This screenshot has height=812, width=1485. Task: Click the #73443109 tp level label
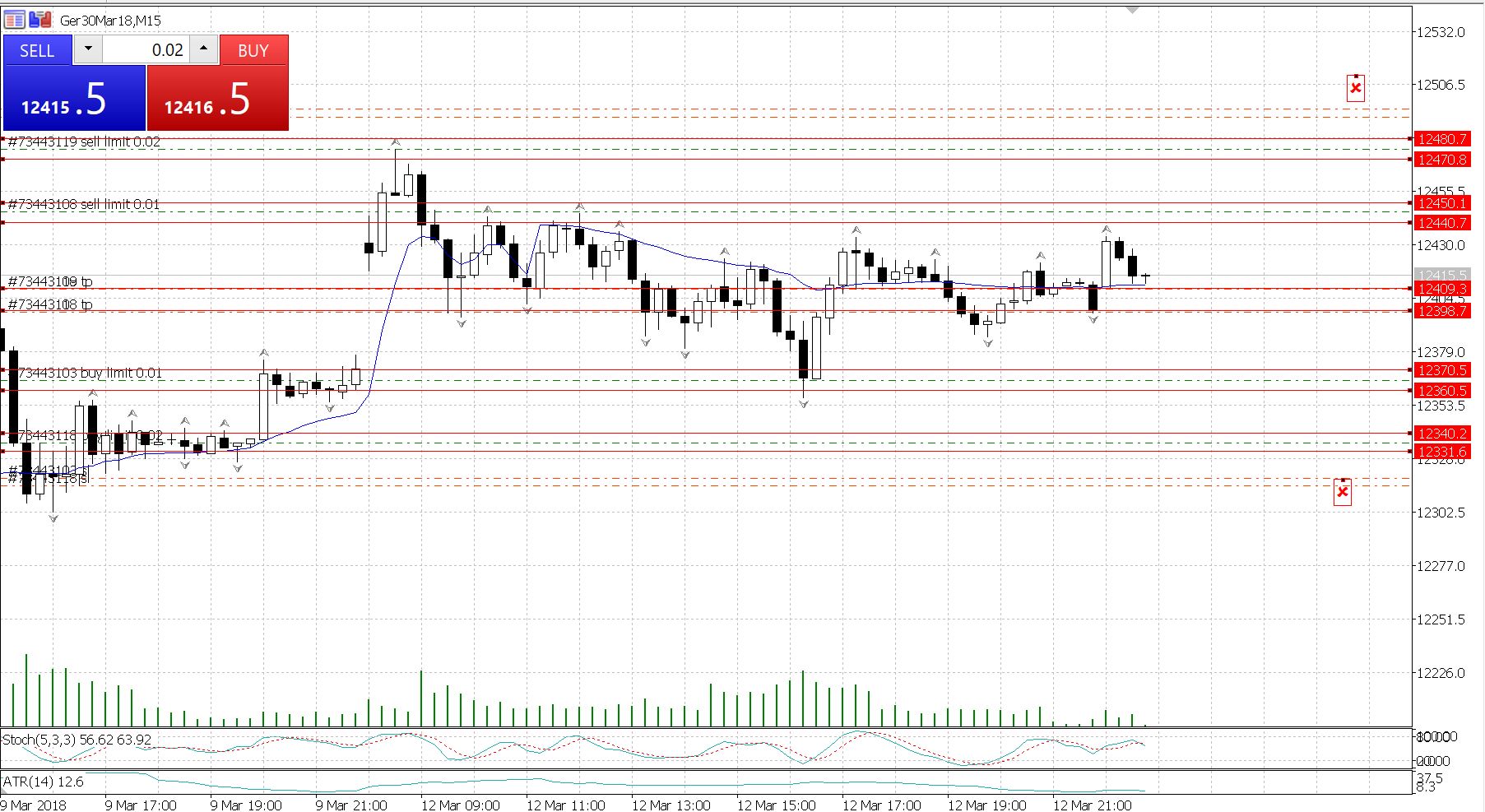coord(50,281)
